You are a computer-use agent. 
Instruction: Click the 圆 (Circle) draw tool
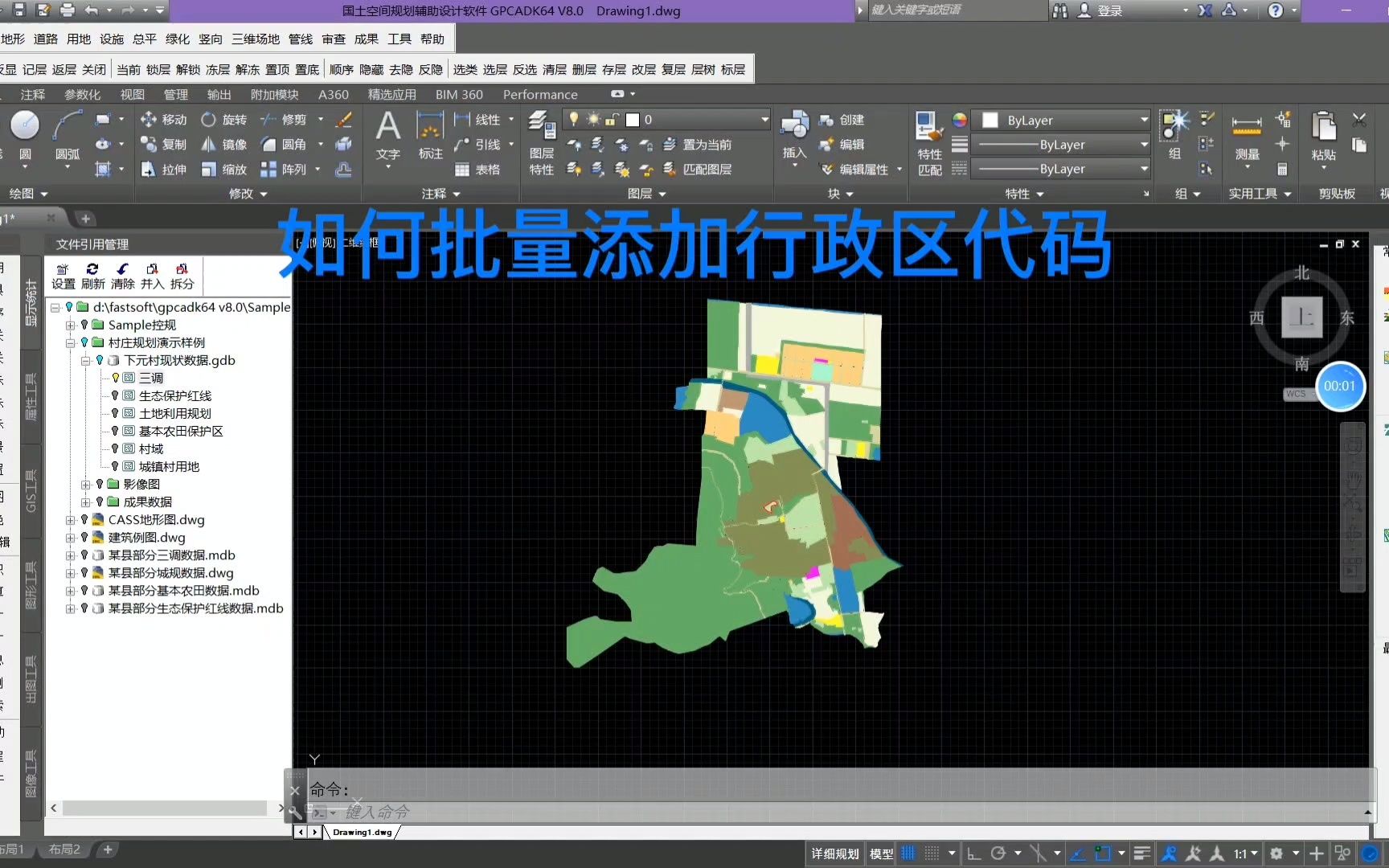(x=25, y=136)
